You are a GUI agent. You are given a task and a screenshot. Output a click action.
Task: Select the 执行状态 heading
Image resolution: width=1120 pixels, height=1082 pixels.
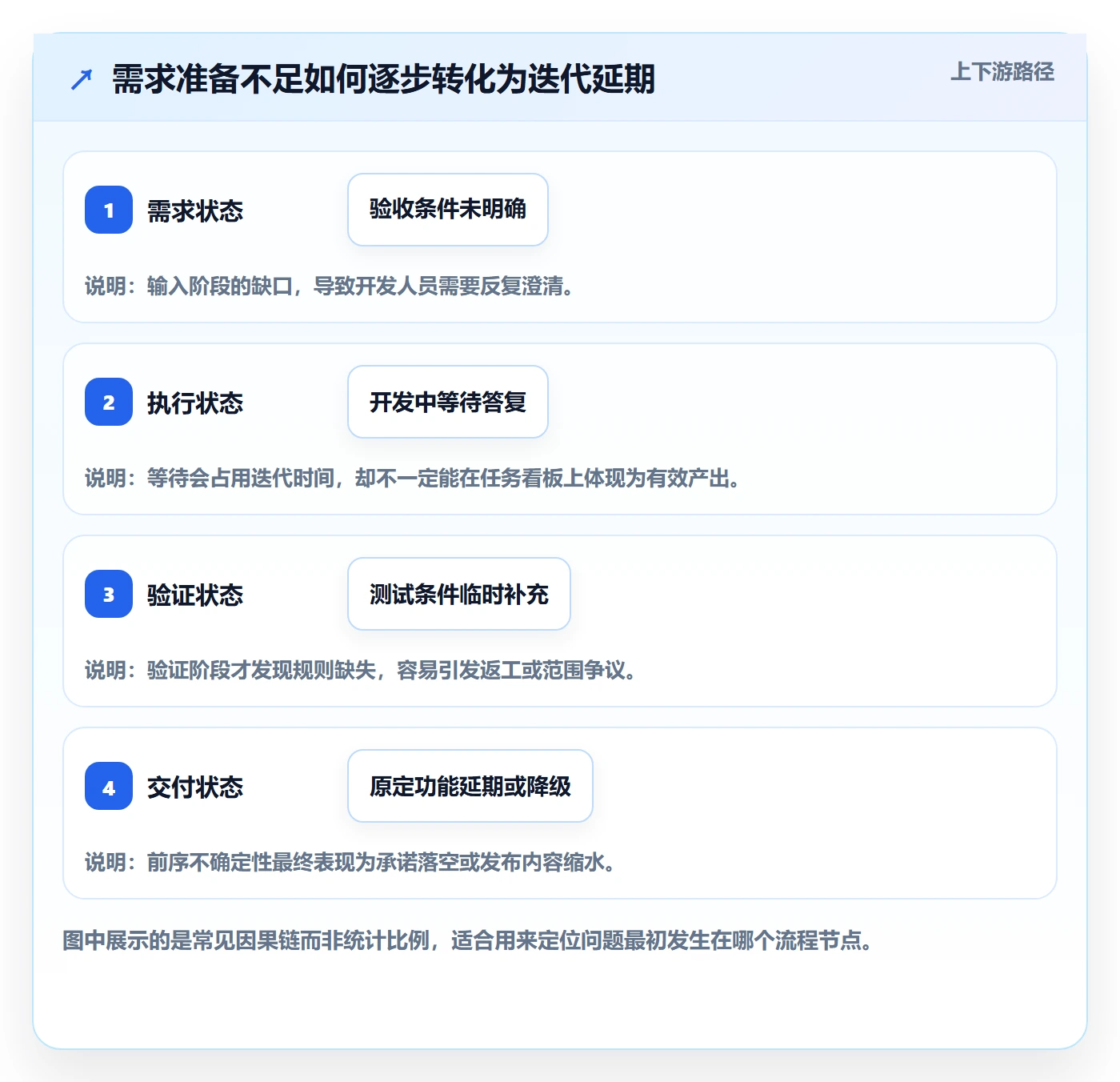195,403
